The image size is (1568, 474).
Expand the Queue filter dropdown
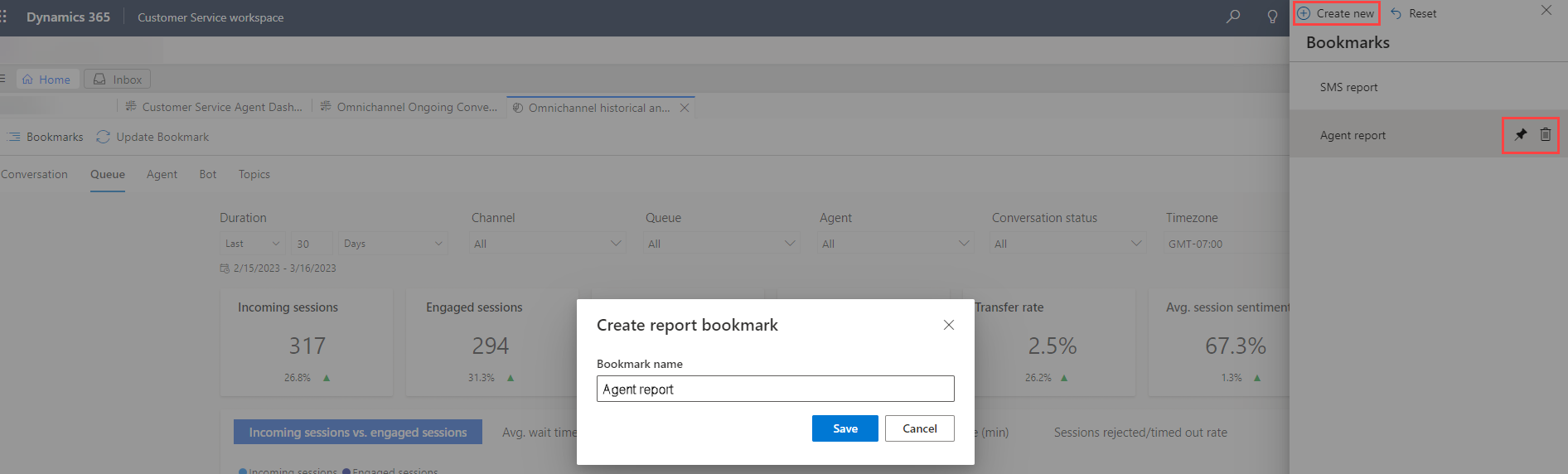(x=722, y=244)
